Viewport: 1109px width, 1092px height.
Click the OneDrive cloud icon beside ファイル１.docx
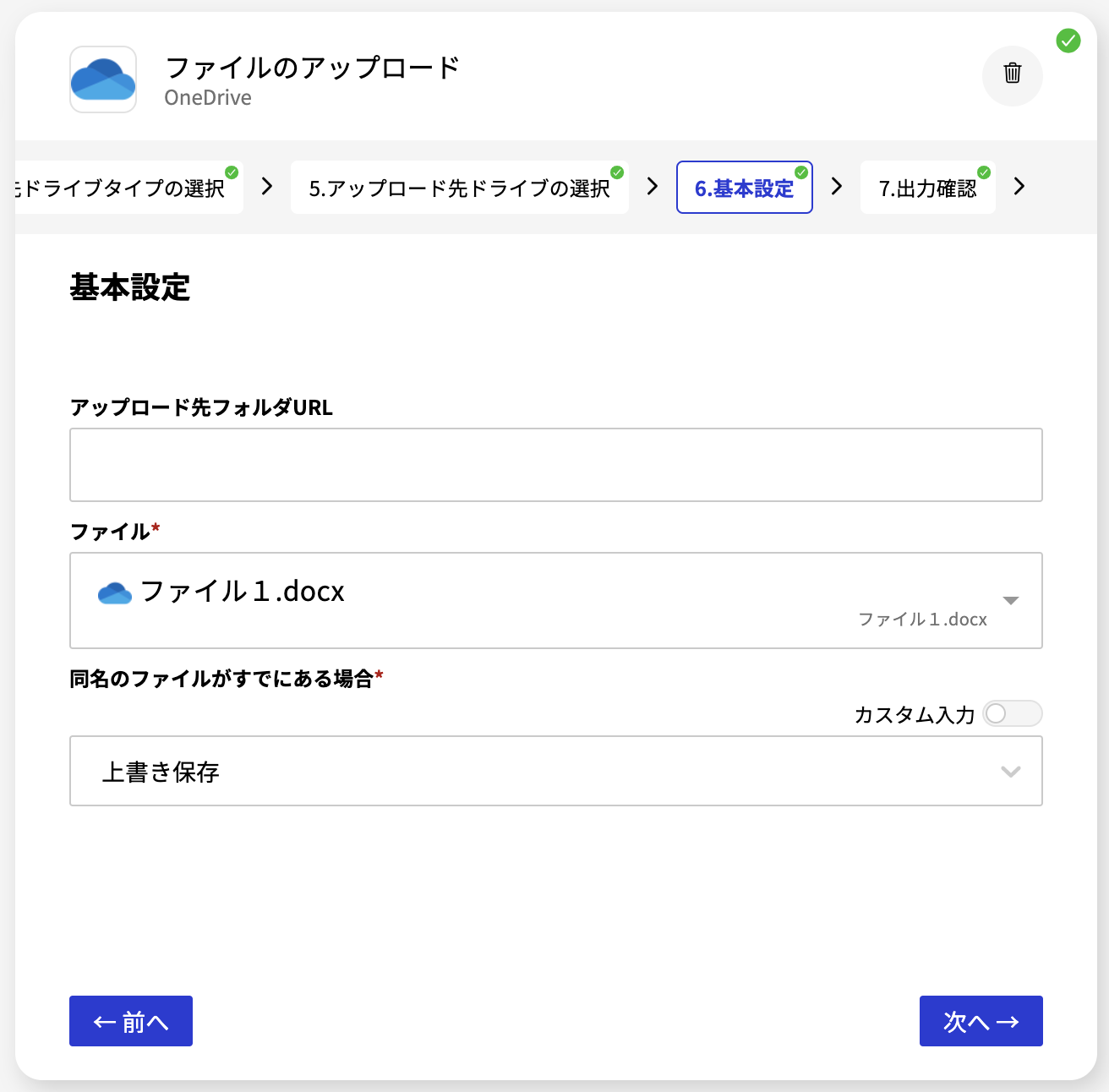tap(116, 592)
